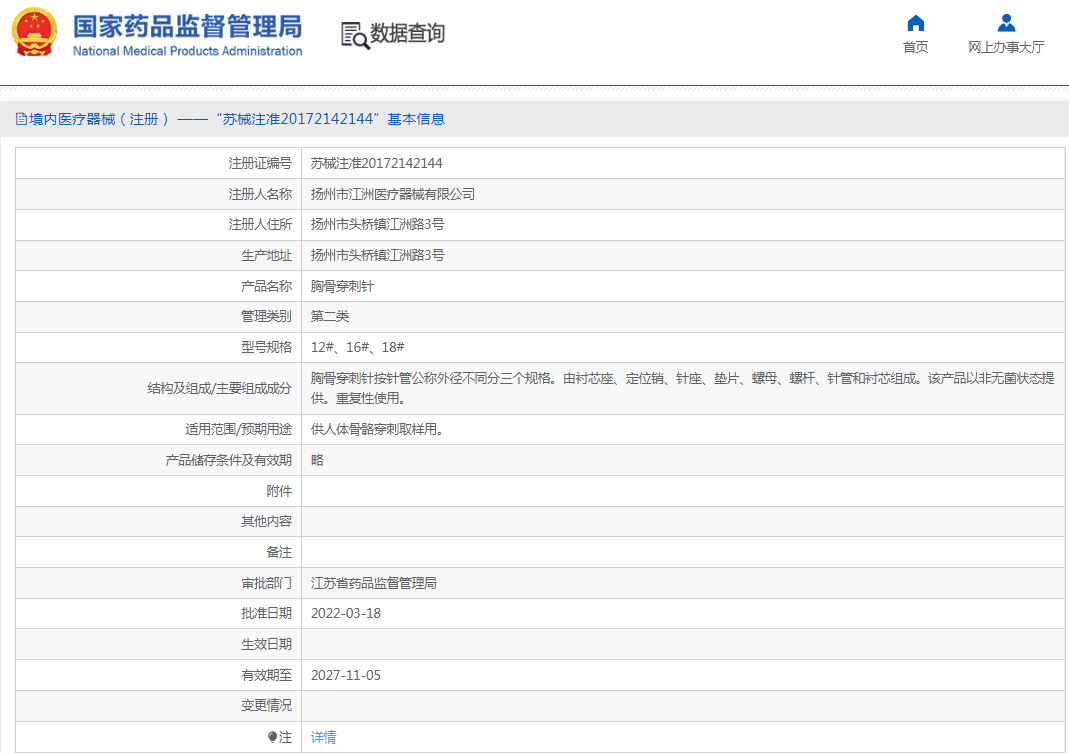Click the 管理类别 row label
Viewport: 1069px width, 753px height.
pyautogui.click(x=267, y=316)
